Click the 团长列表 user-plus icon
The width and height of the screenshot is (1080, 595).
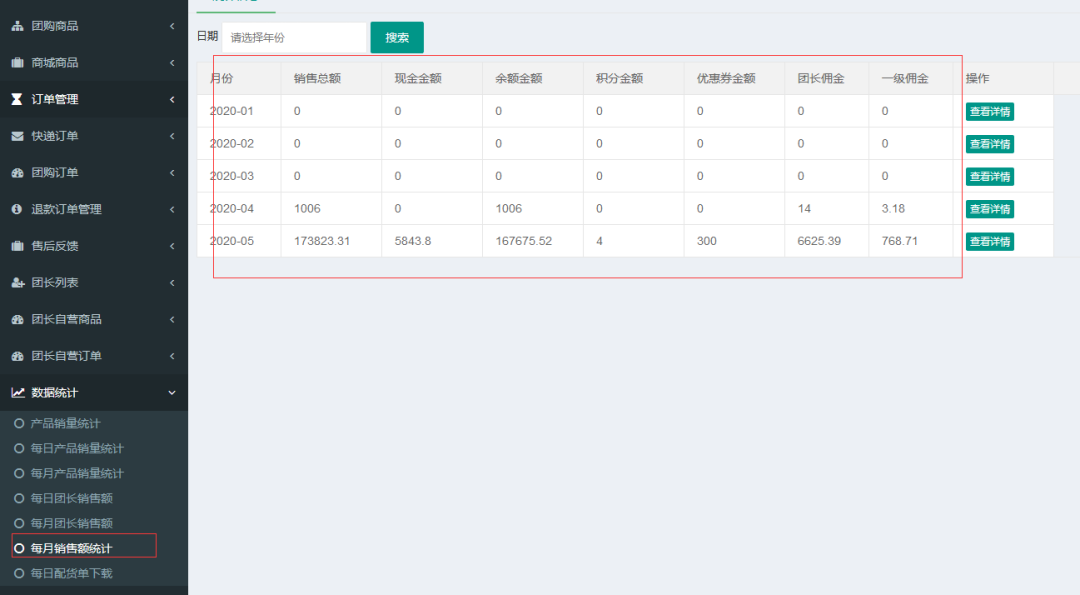[x=17, y=283]
